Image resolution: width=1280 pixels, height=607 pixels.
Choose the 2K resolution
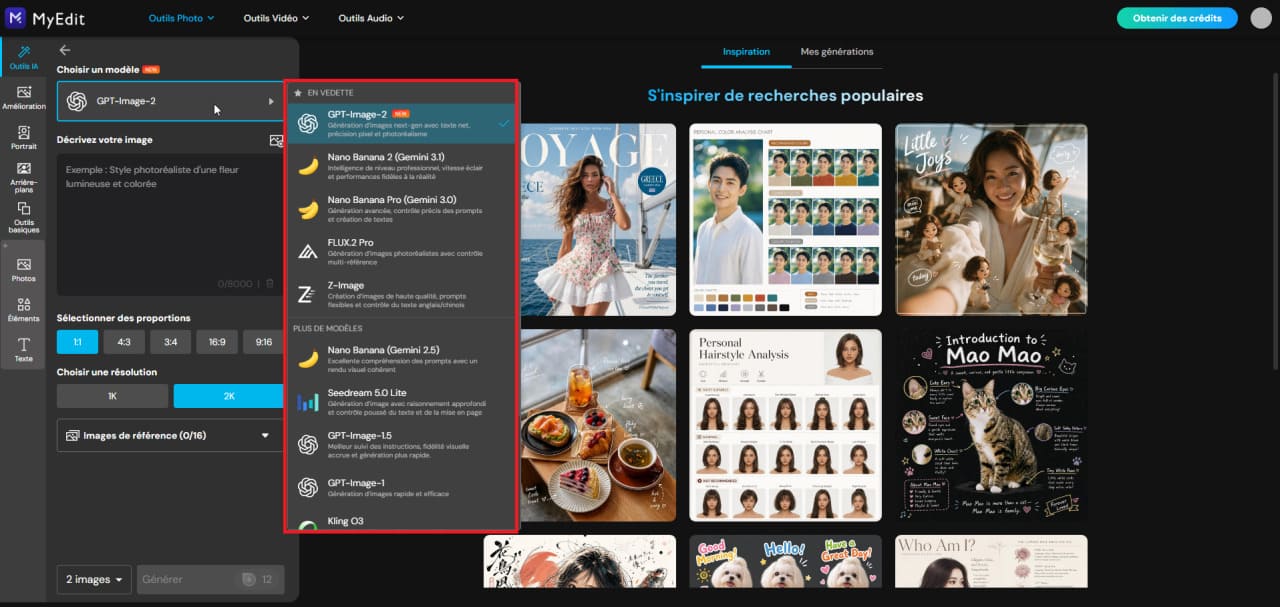(x=229, y=396)
